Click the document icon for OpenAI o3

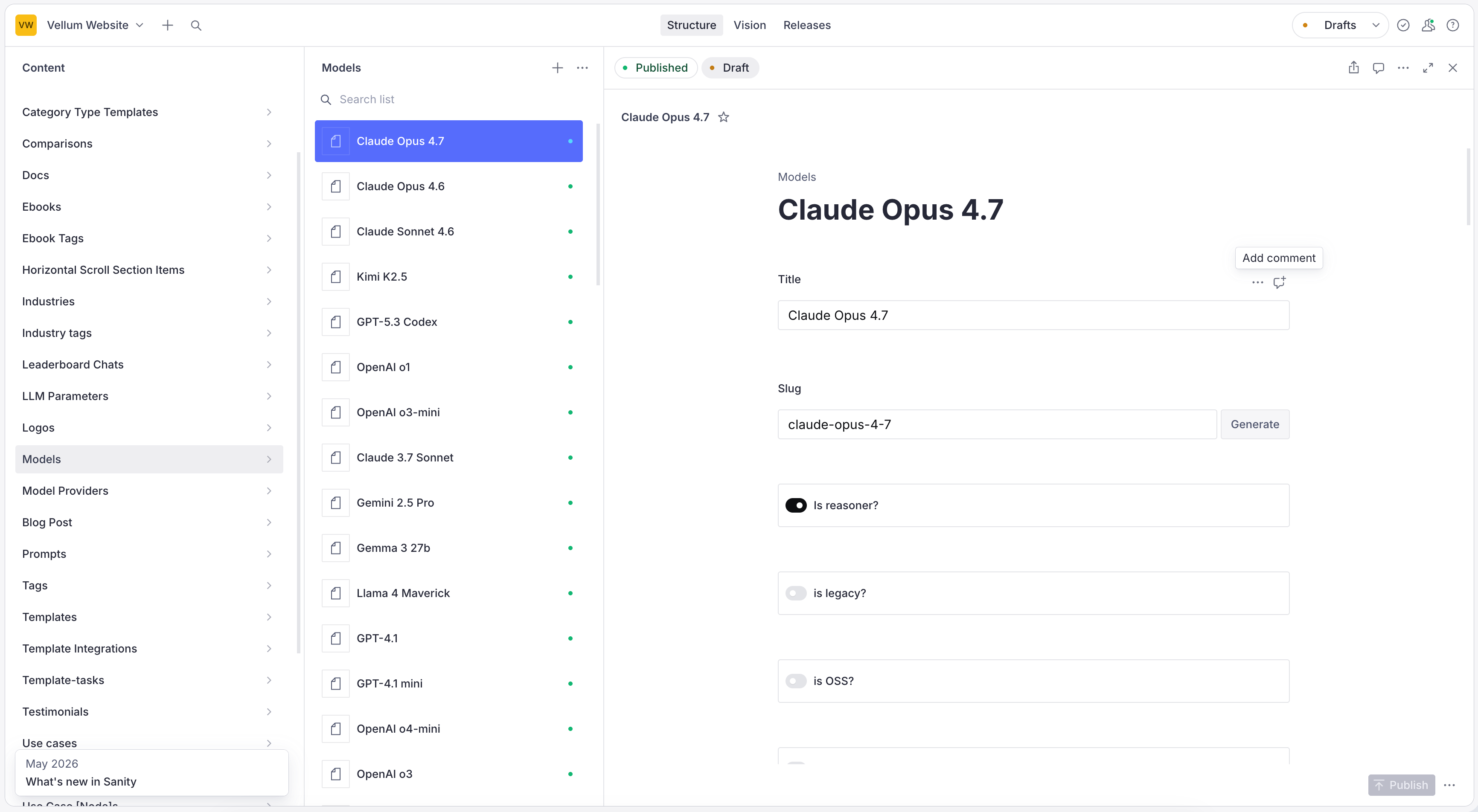(x=336, y=774)
